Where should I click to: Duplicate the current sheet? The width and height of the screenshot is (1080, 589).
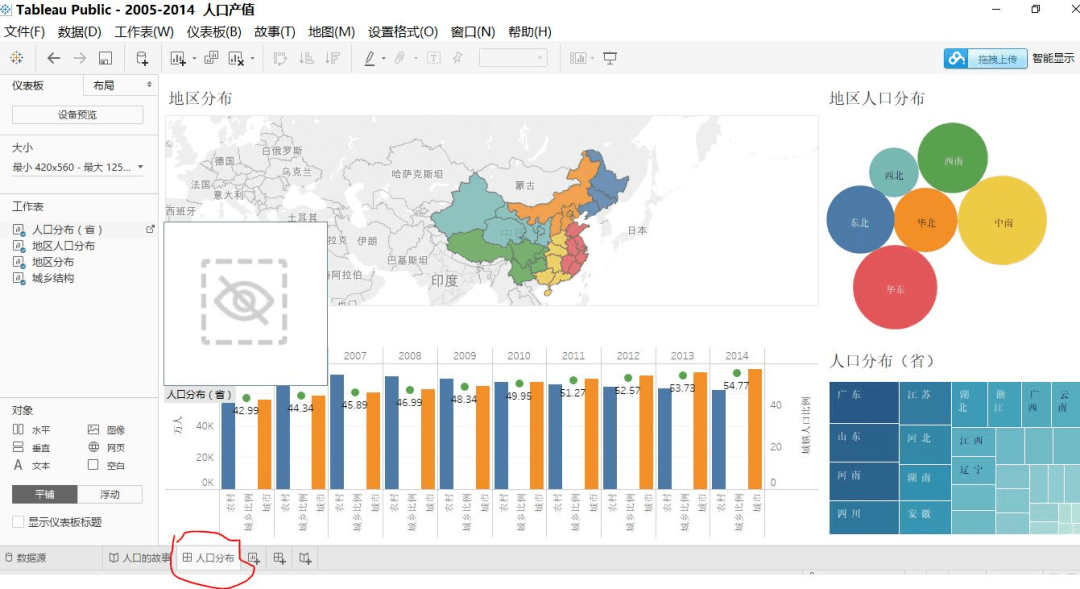click(211, 58)
